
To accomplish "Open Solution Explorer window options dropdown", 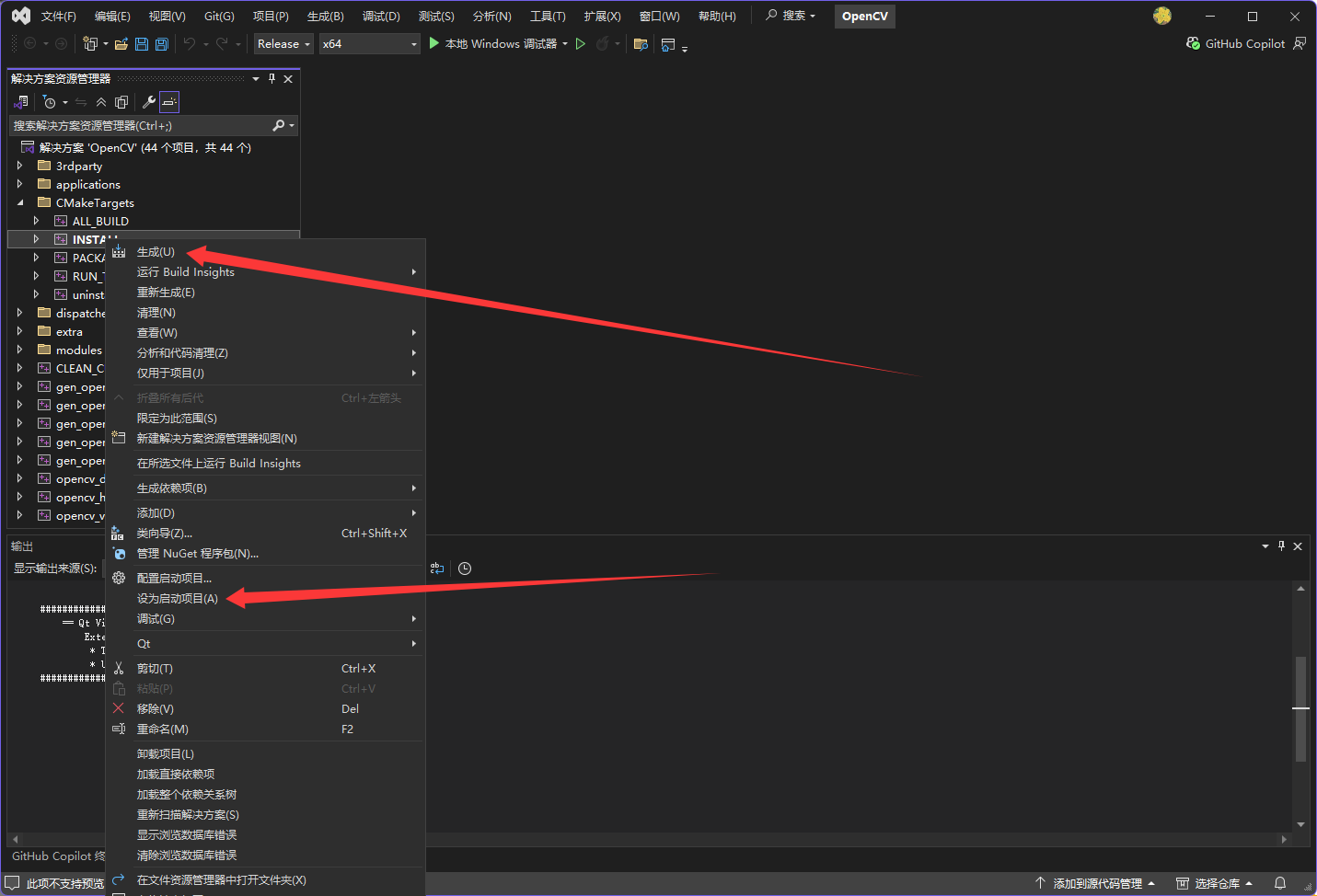I will point(255,79).
